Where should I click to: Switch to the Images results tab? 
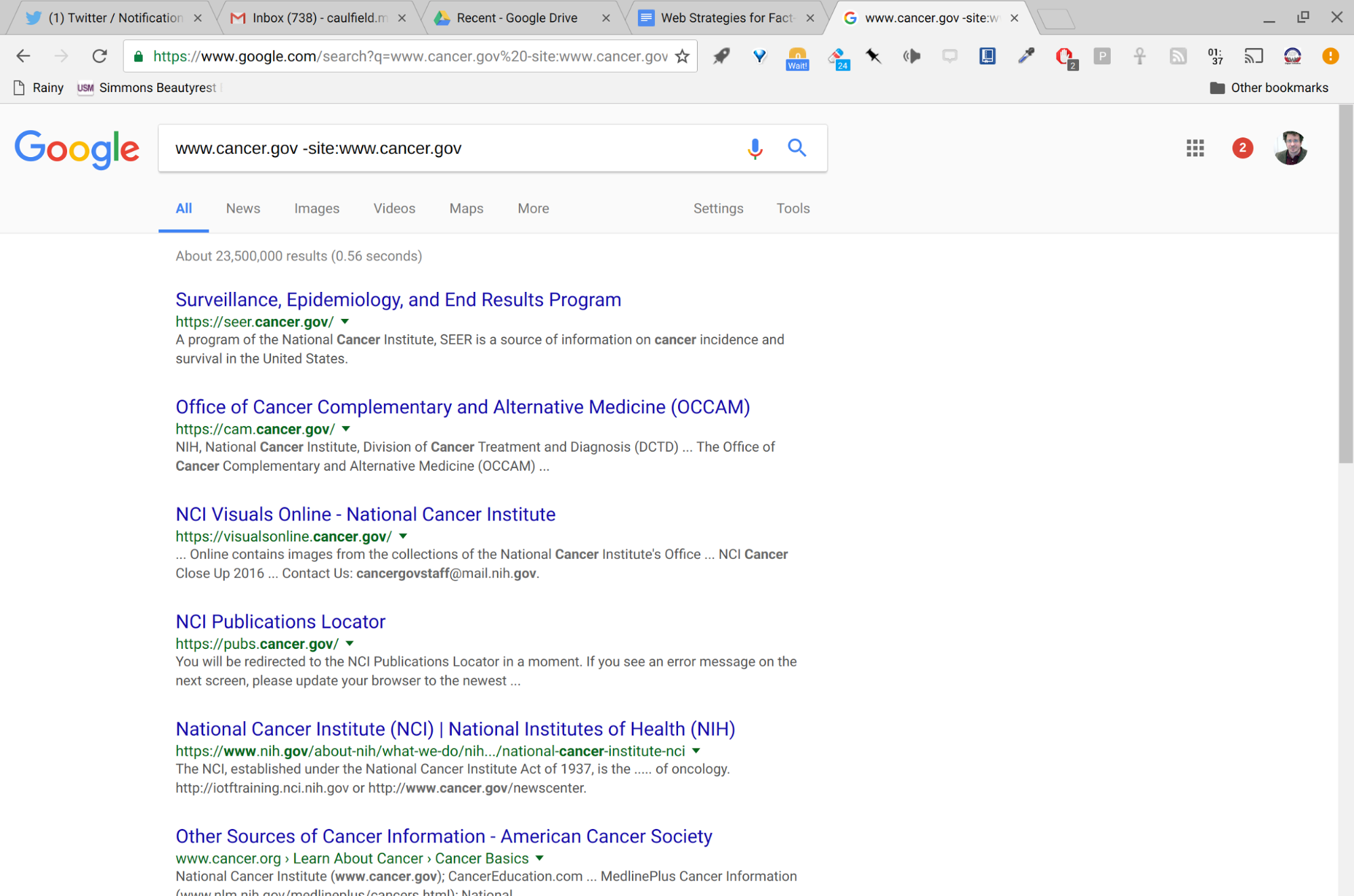click(316, 209)
